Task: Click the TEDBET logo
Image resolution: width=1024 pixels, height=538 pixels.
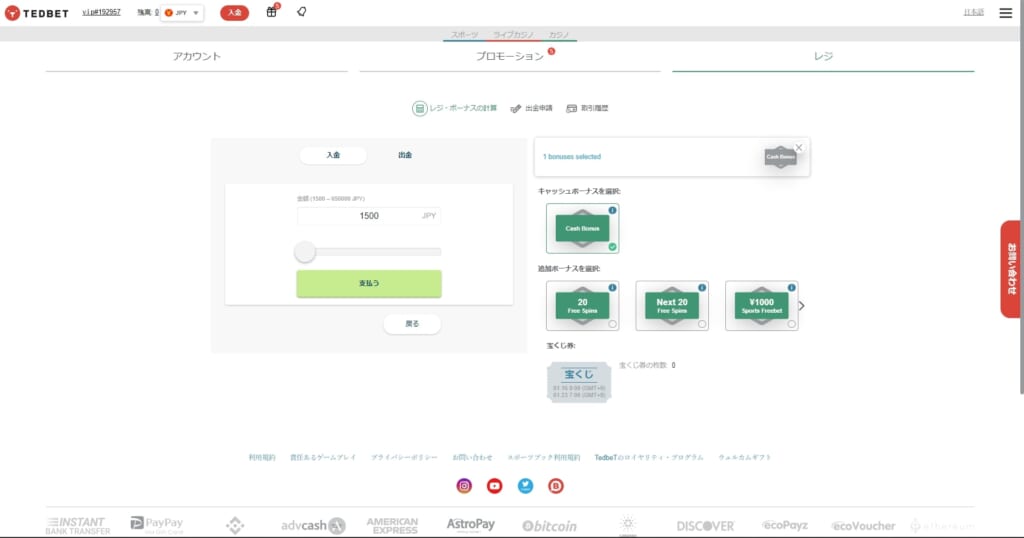Action: pos(37,13)
